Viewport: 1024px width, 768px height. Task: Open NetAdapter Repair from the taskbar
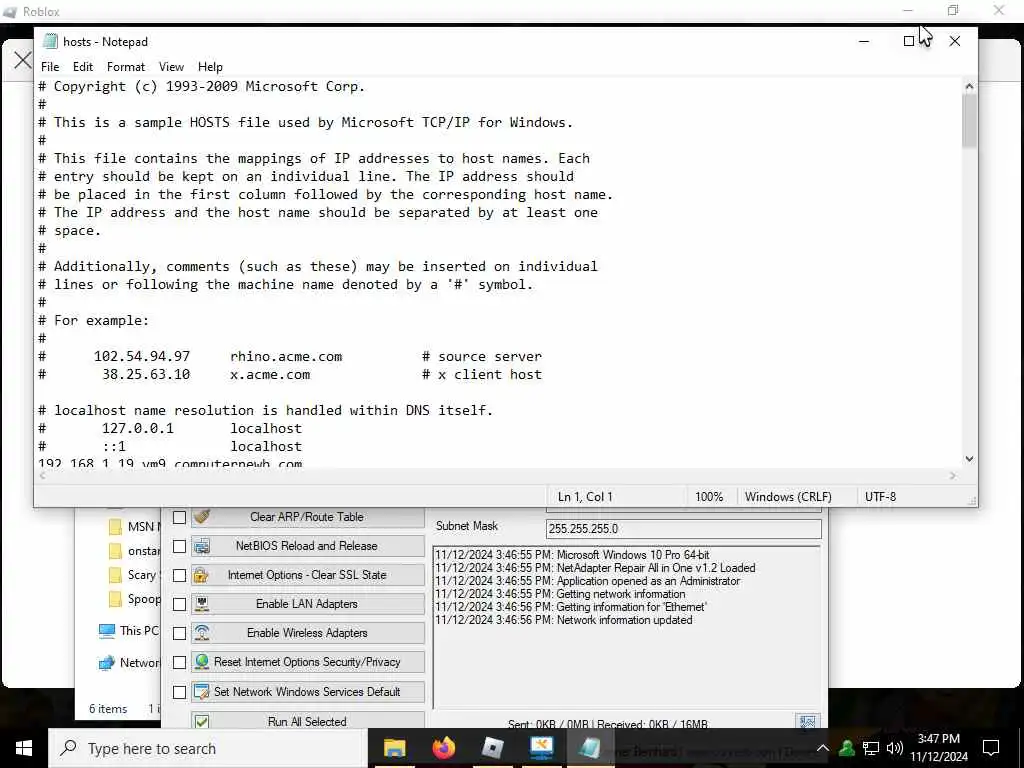(541, 748)
